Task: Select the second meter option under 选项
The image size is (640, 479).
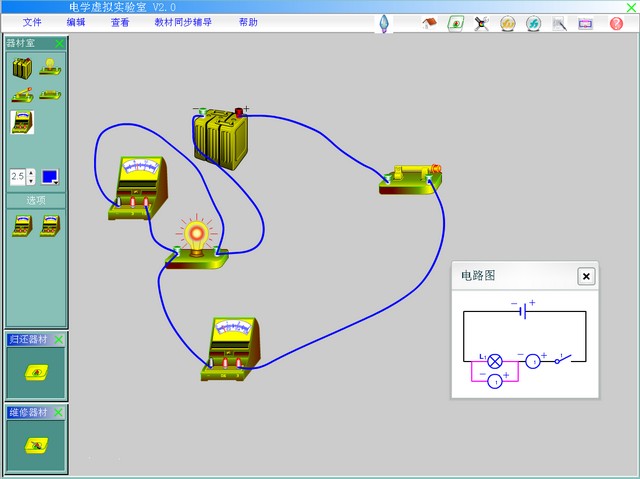Action: (x=49, y=227)
